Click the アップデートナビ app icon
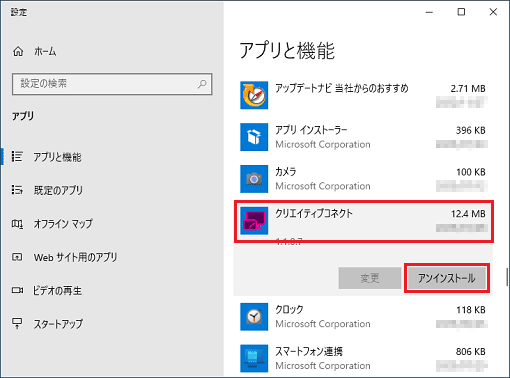 254,95
